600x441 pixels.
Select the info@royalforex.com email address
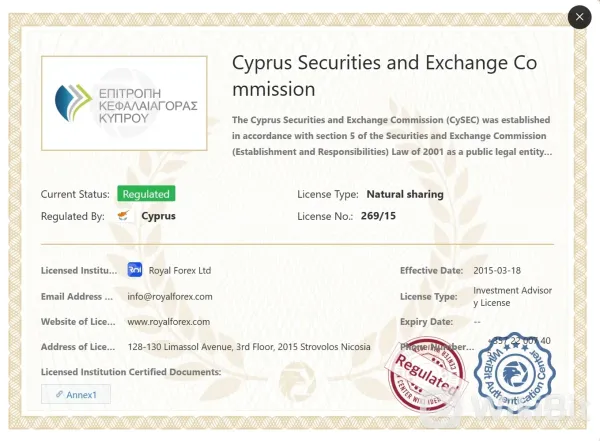click(x=170, y=296)
